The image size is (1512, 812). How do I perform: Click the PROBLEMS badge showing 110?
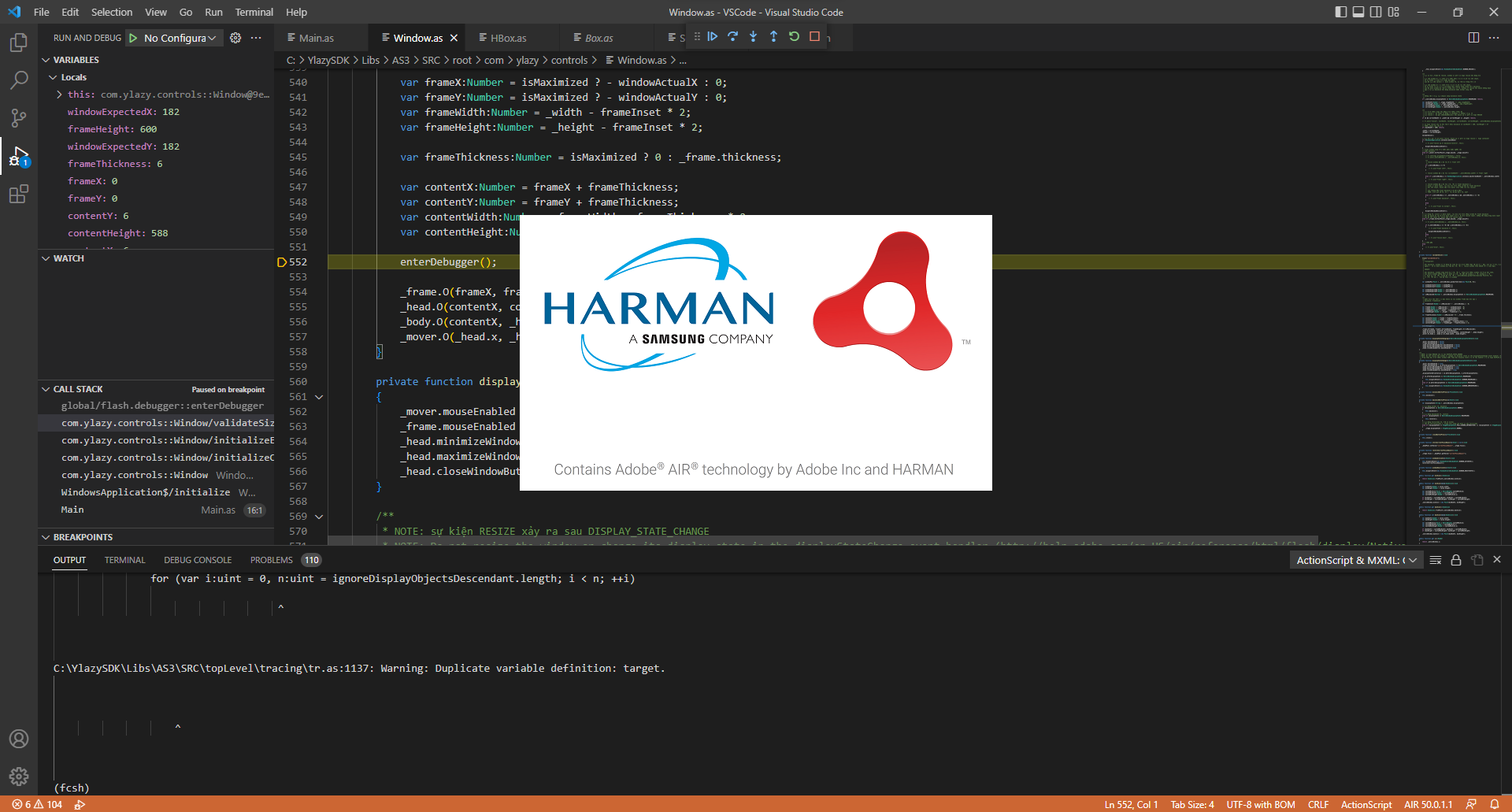(311, 559)
